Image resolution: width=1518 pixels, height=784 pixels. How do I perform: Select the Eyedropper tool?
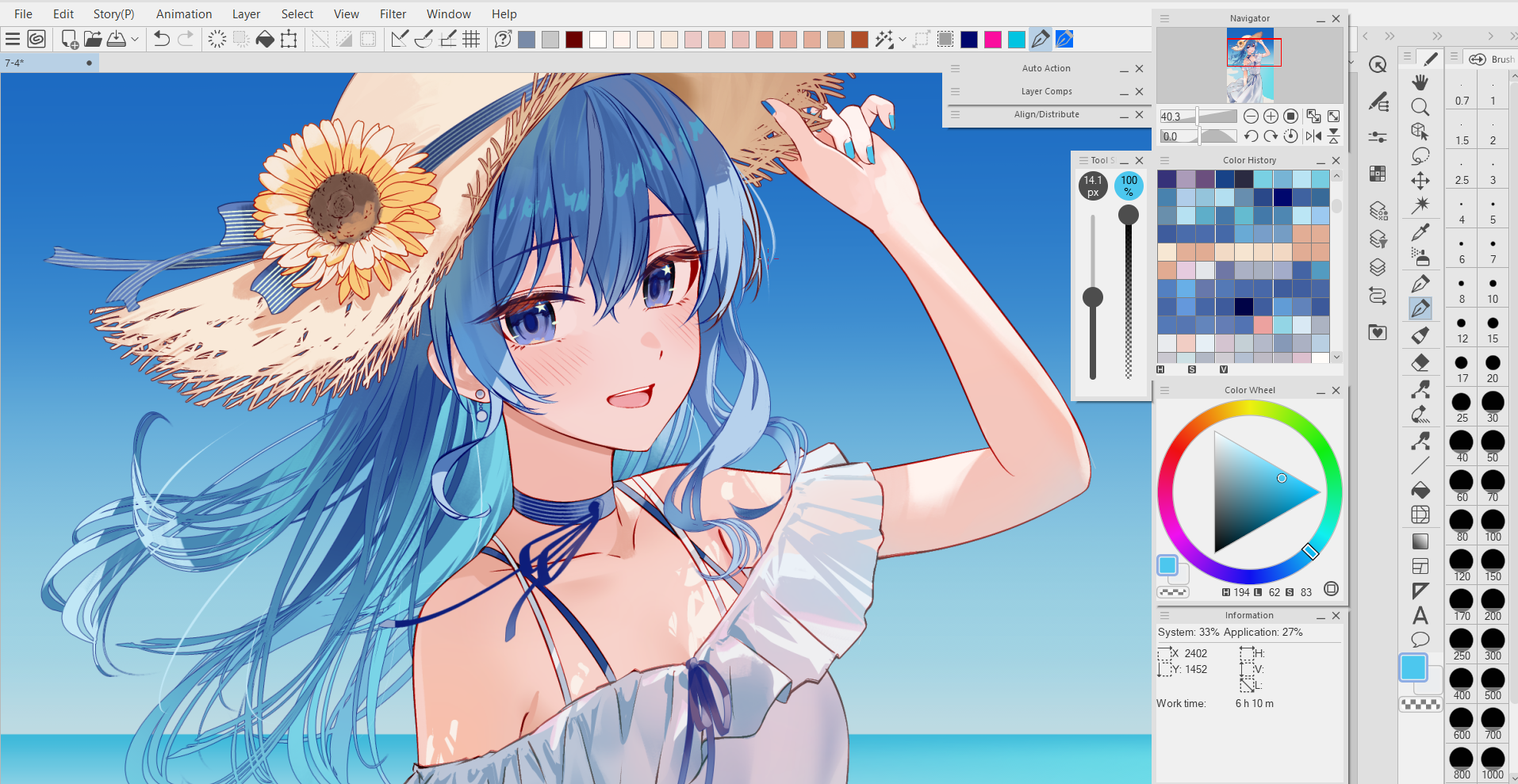click(1420, 231)
